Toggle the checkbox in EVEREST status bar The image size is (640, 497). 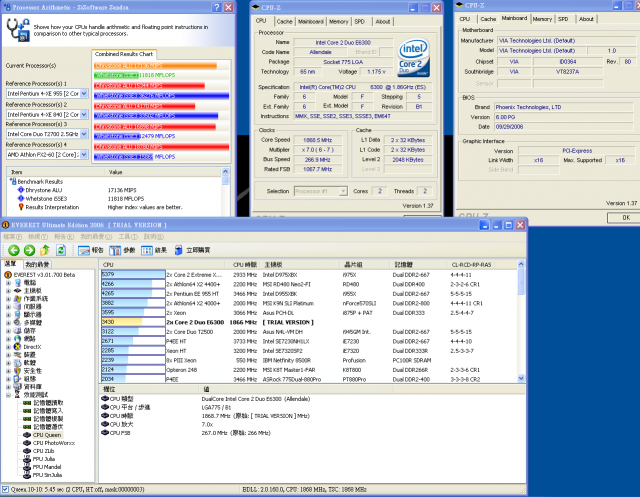pyautogui.click(x=5, y=489)
